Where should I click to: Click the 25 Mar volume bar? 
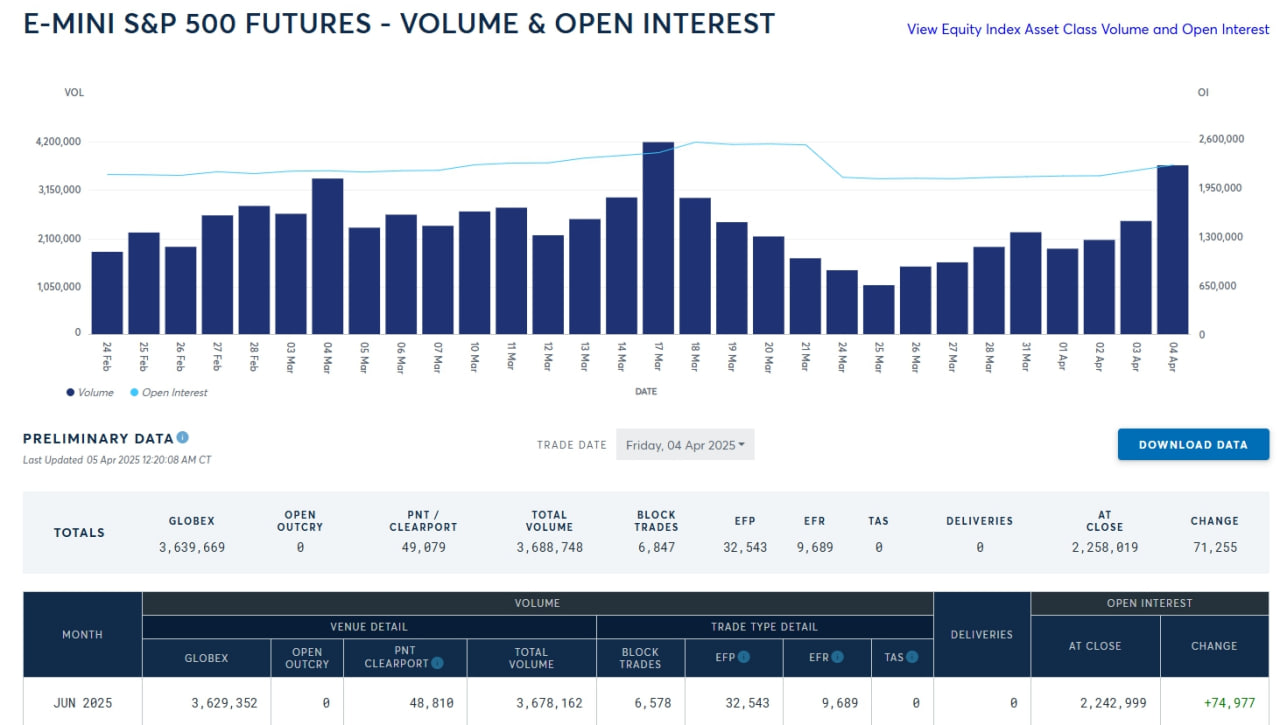pyautogui.click(x=879, y=310)
